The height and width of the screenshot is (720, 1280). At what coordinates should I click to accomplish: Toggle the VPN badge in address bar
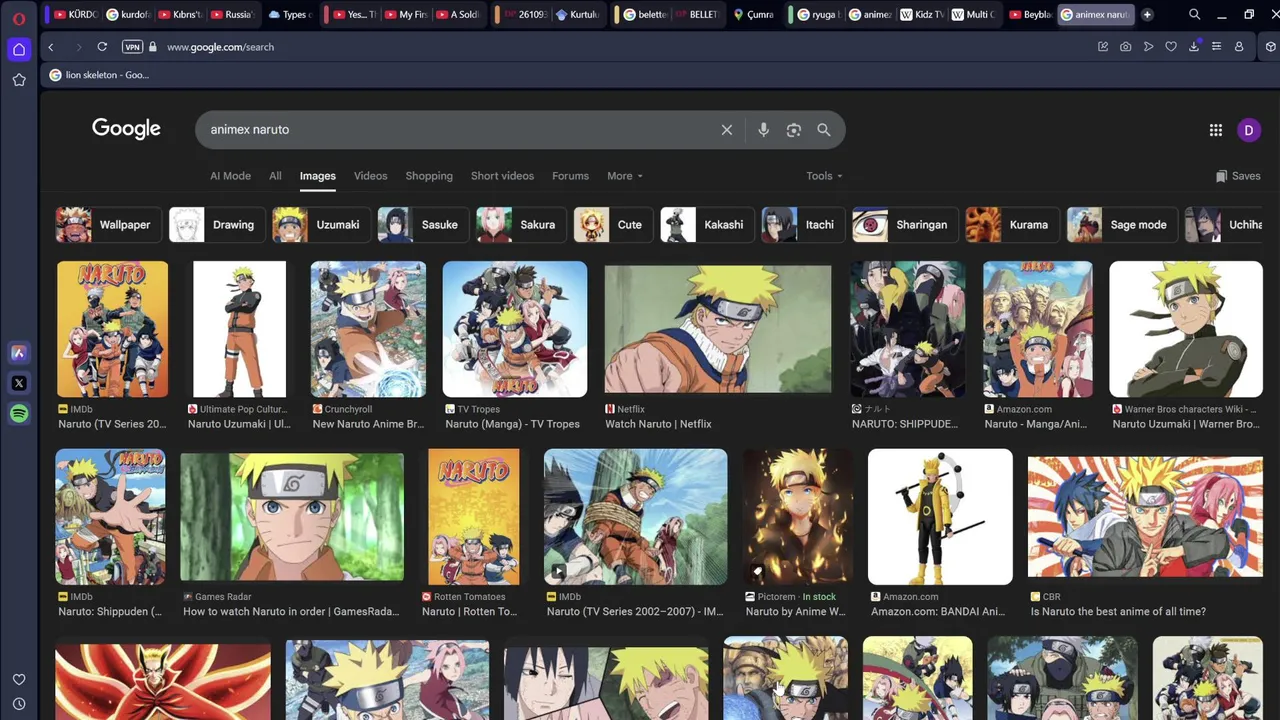tap(132, 47)
